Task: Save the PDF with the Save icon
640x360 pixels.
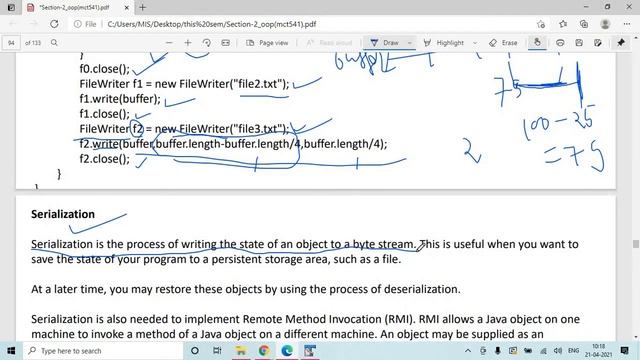Action: point(579,42)
